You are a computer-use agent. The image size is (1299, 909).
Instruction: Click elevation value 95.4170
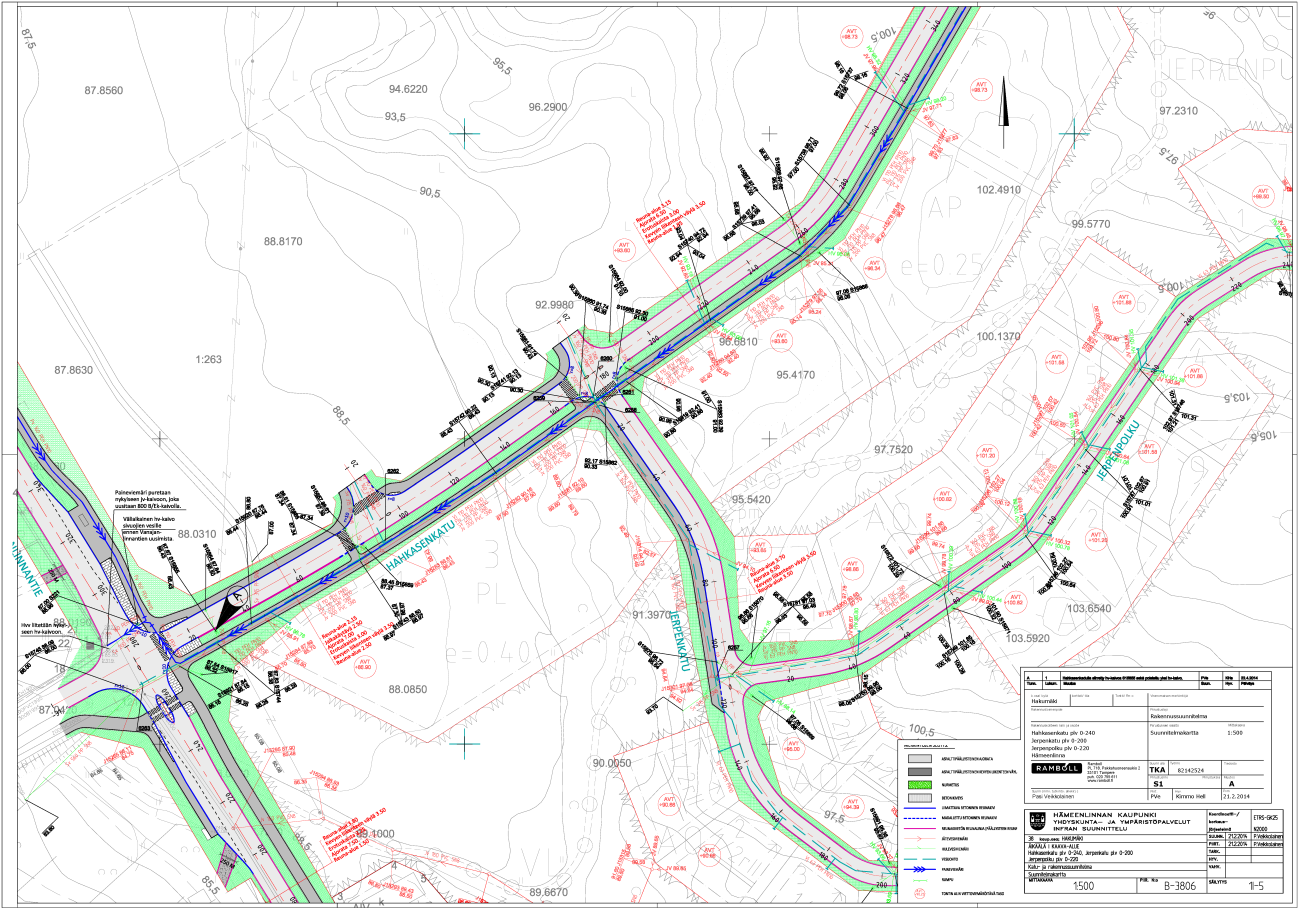click(796, 376)
